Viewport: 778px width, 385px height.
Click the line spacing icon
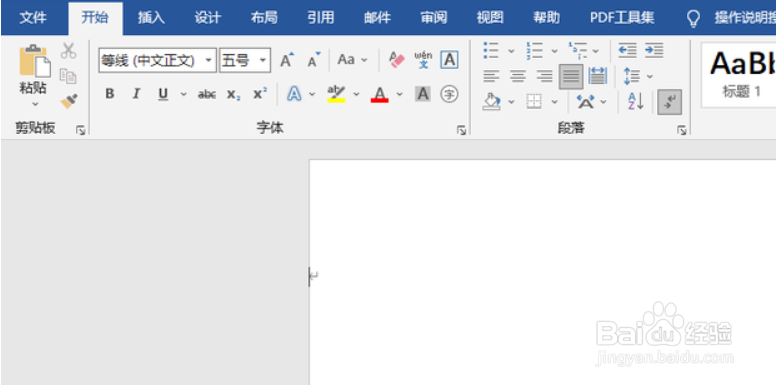click(632, 76)
